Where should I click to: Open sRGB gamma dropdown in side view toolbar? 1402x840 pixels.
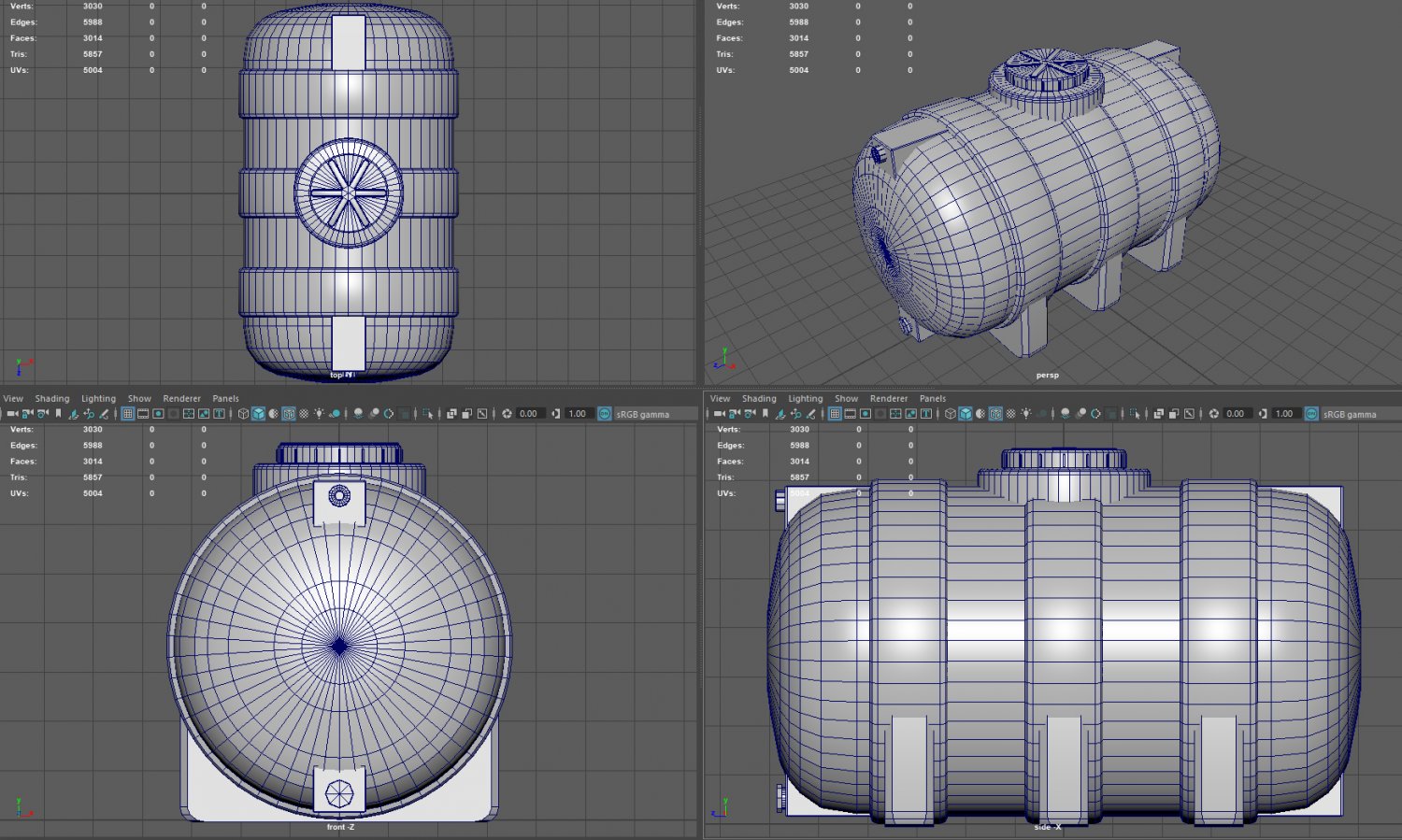pos(1350,414)
